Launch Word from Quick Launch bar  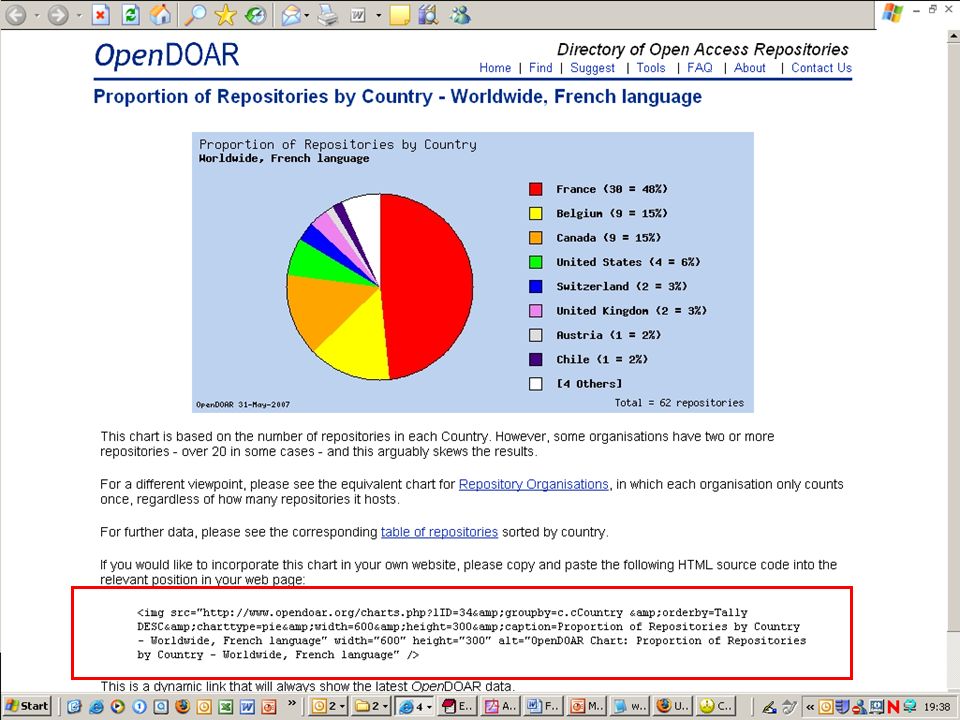tap(247, 707)
